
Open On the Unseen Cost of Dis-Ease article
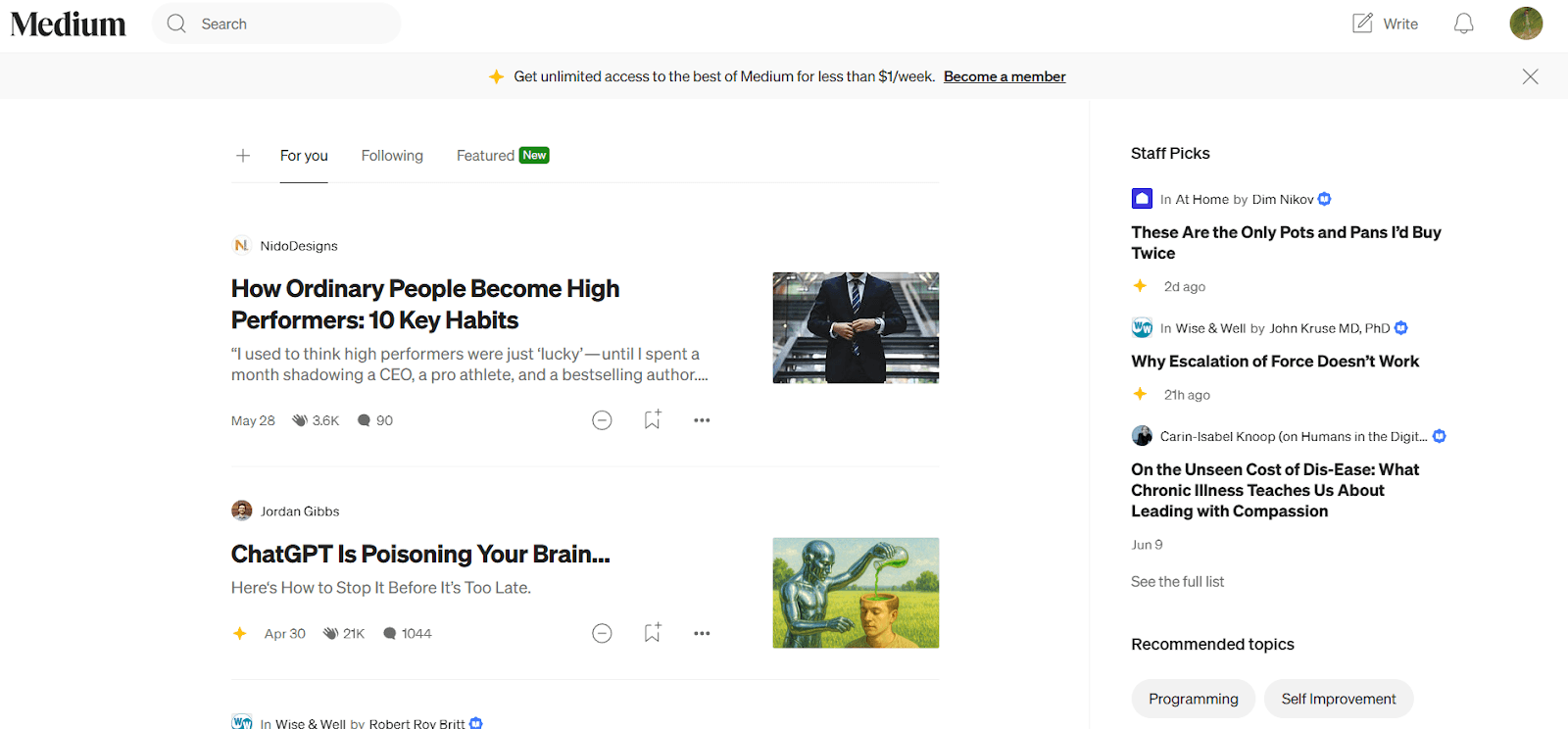point(1275,490)
